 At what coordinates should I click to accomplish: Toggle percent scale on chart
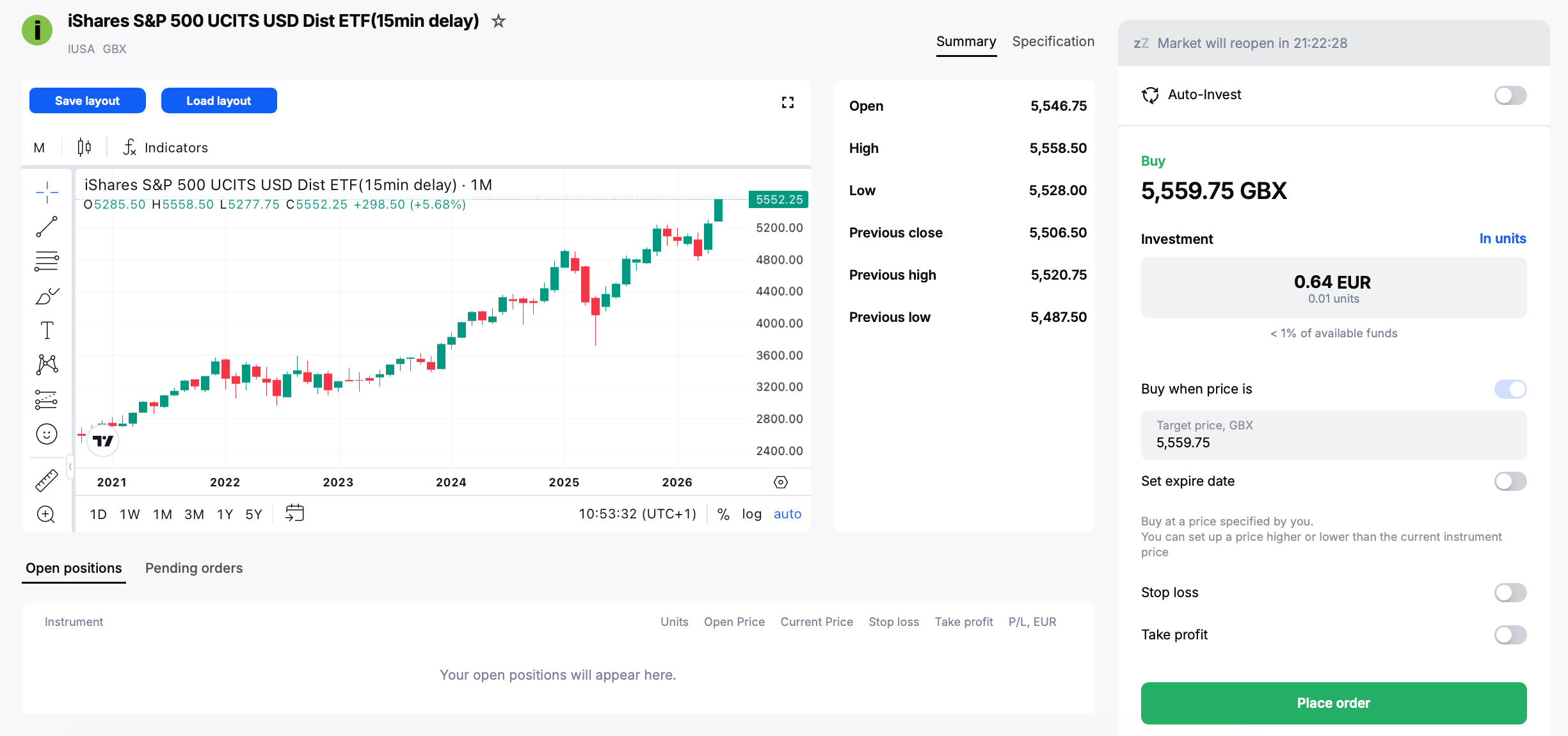coord(723,514)
